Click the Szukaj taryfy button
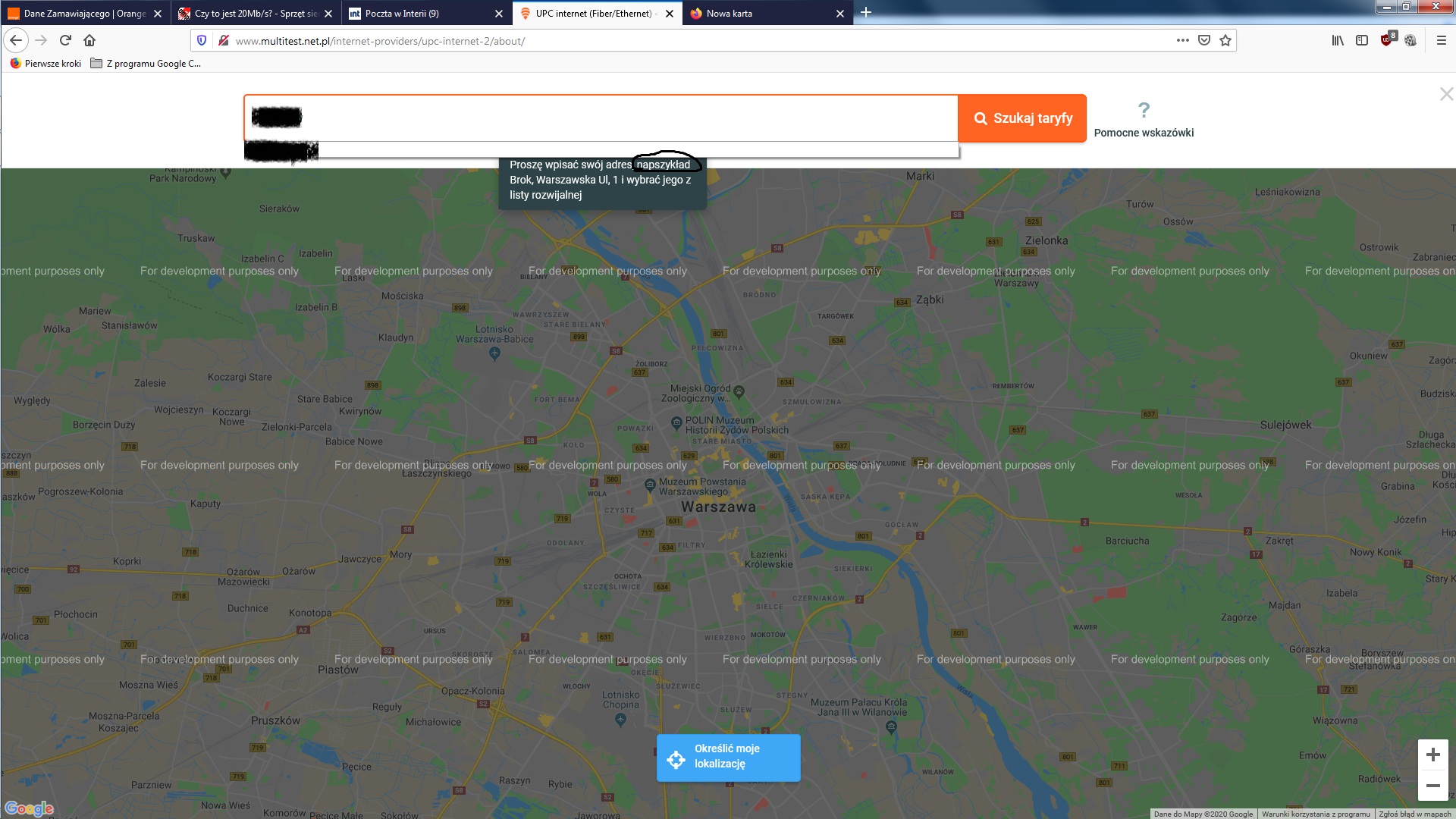 (x=1022, y=118)
